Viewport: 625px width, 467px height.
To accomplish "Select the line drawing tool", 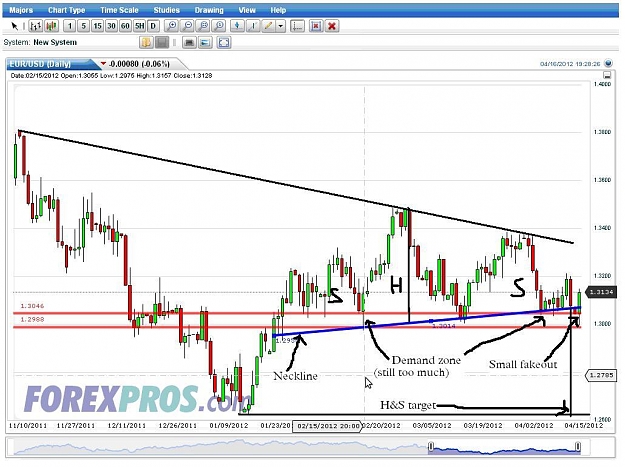I will tap(253, 26).
